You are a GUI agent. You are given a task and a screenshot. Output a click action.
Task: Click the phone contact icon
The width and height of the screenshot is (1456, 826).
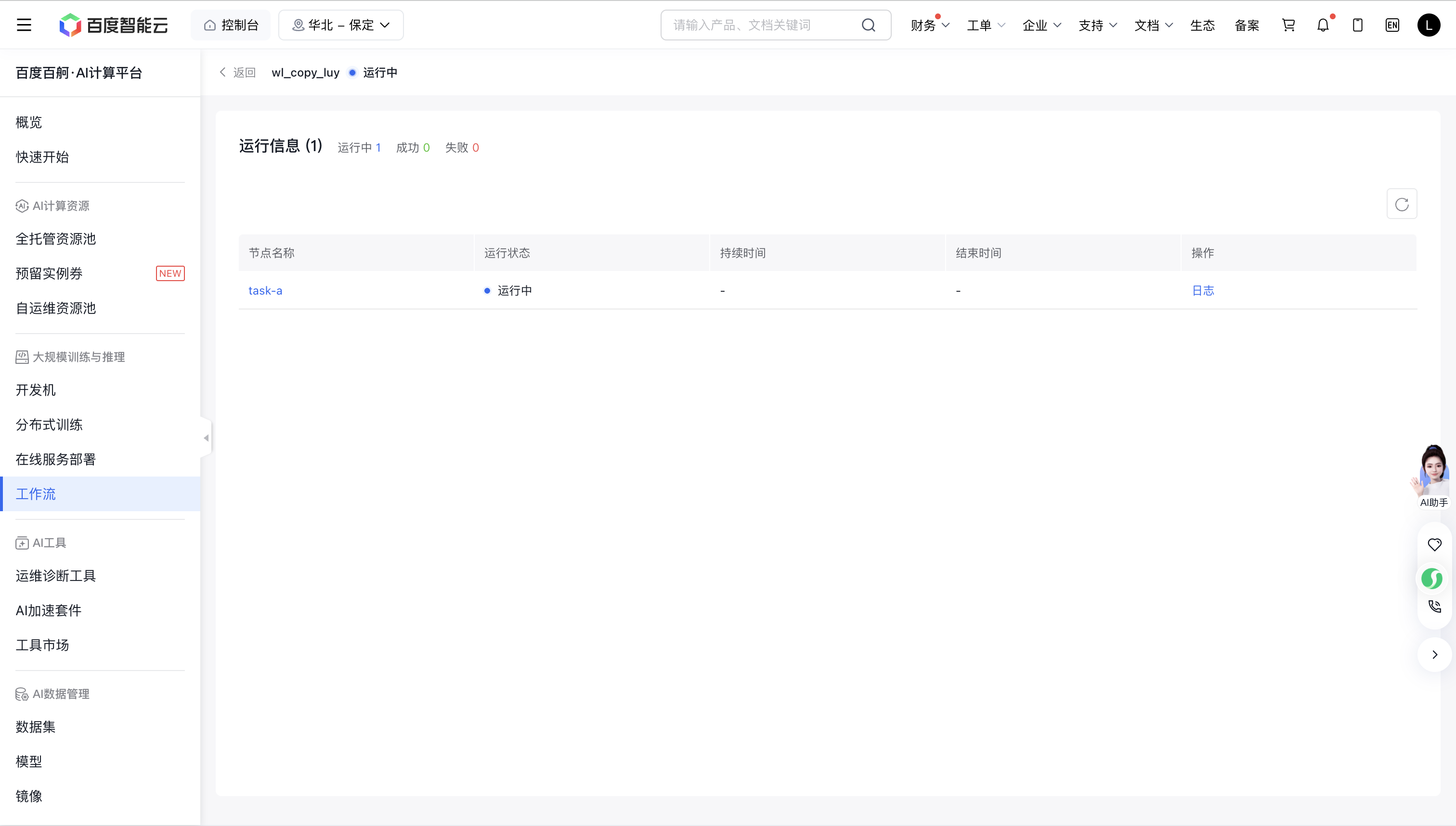click(1434, 607)
